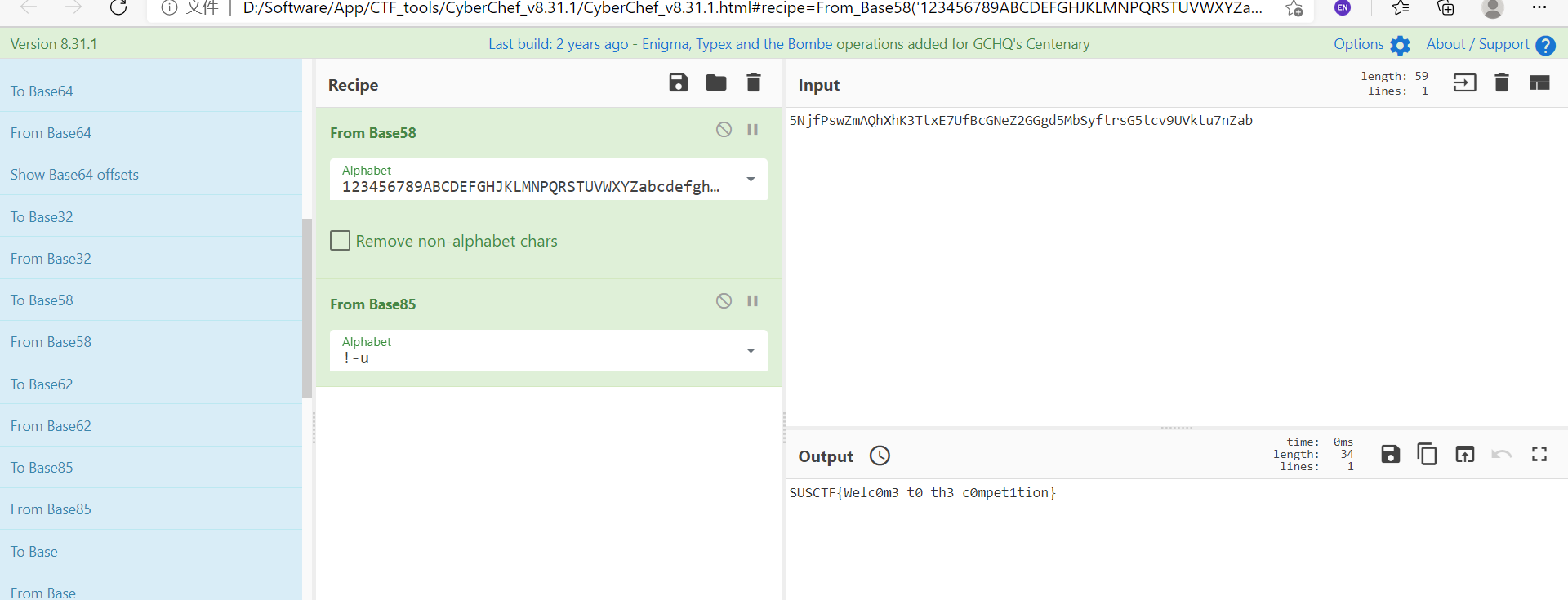Clear the recipe with the trash icon
1568x600 pixels.
pos(754,82)
